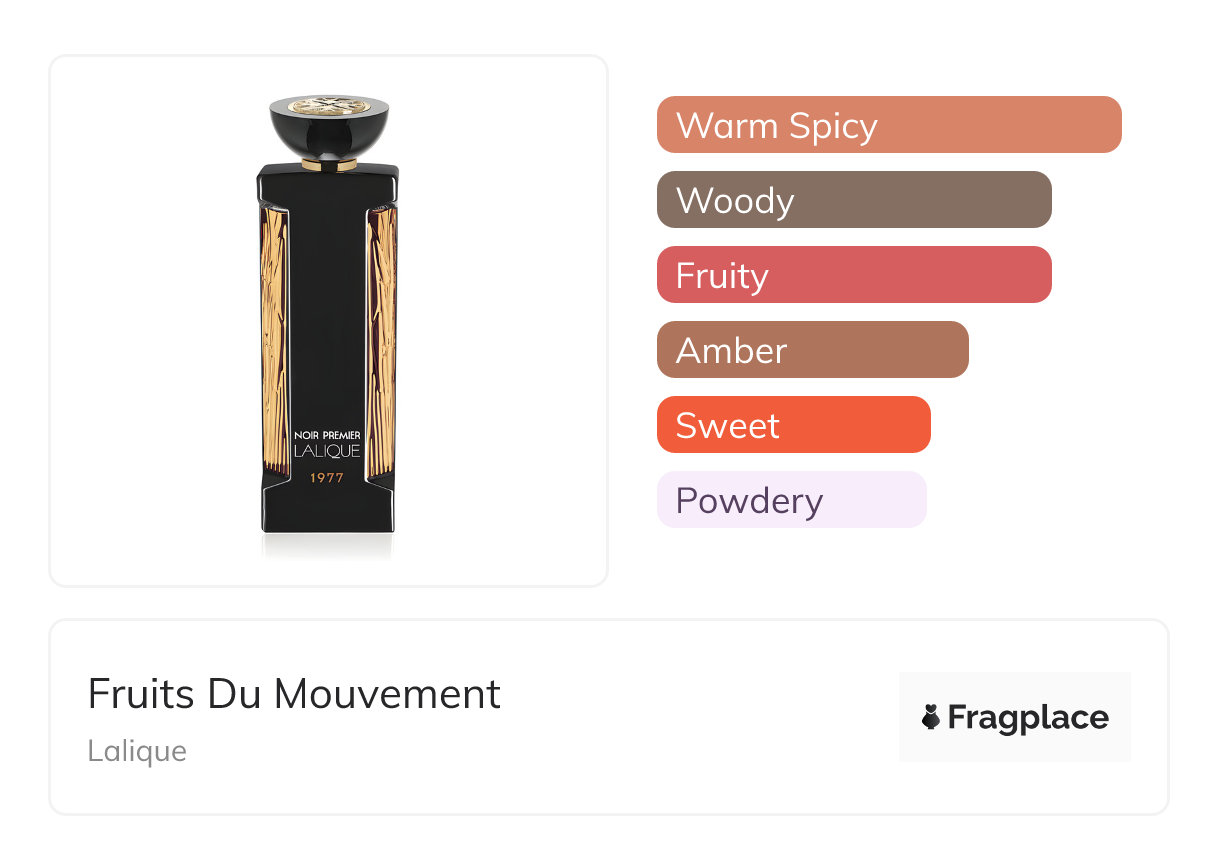Select the Woody accord bar
1218x864 pixels.
[x=853, y=200]
